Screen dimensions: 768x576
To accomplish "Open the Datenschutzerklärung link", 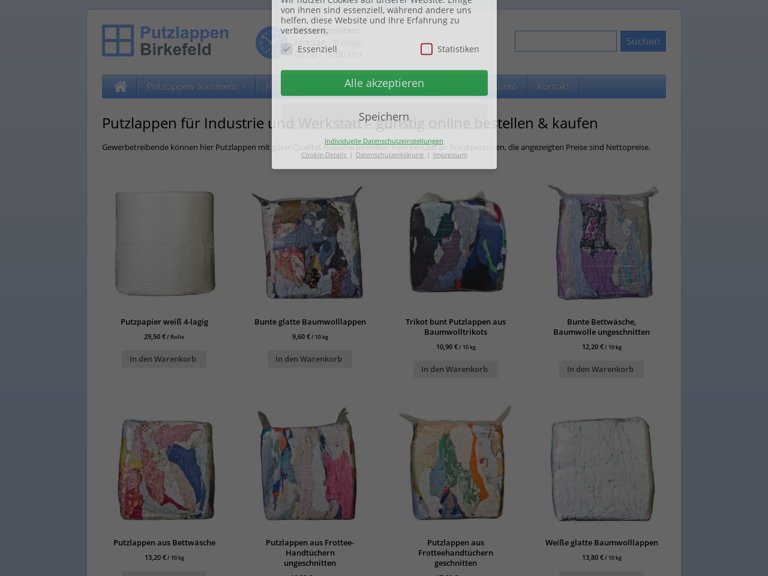I will click(x=390, y=155).
